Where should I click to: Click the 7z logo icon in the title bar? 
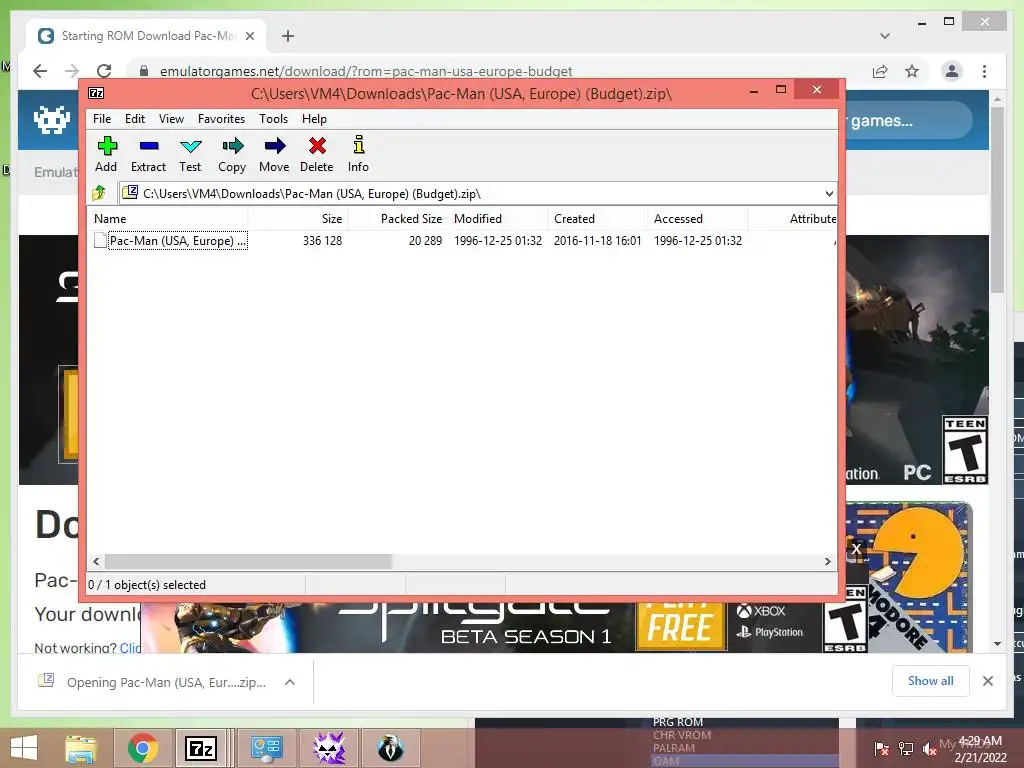[x=96, y=93]
